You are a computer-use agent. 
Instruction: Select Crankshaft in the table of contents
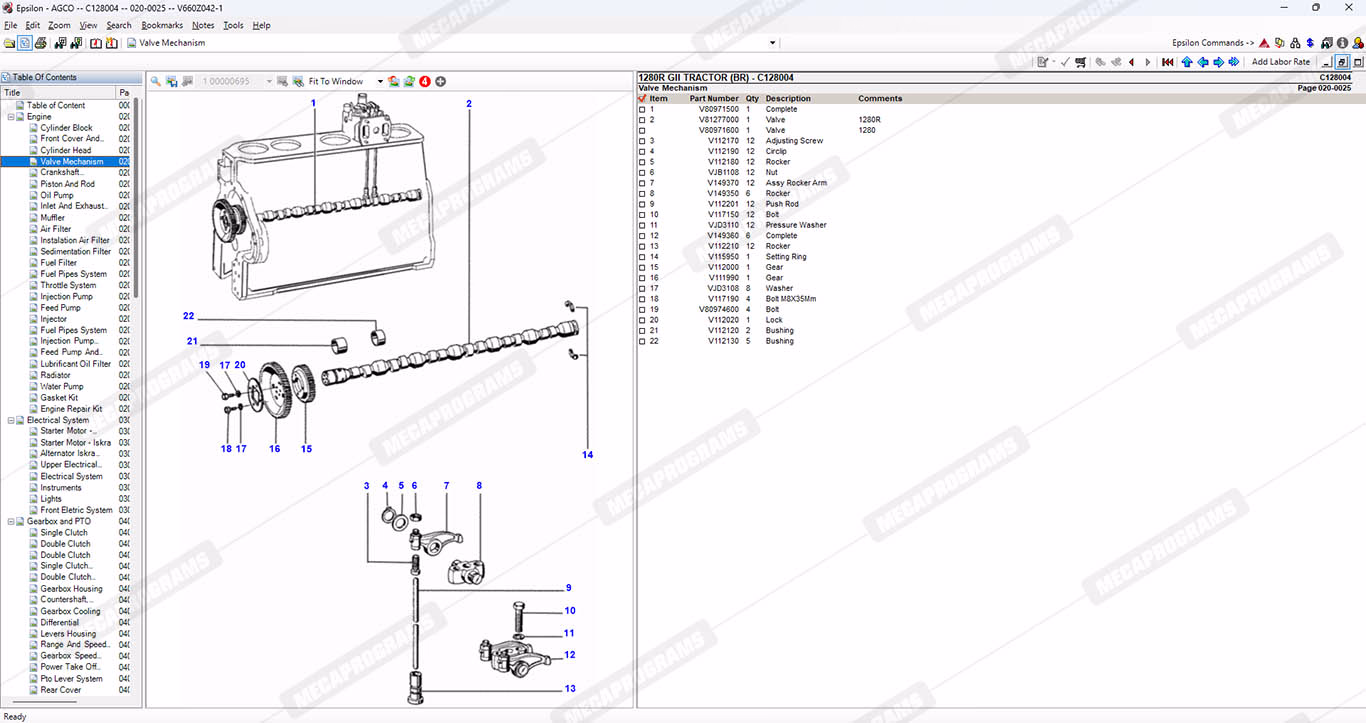coord(61,172)
